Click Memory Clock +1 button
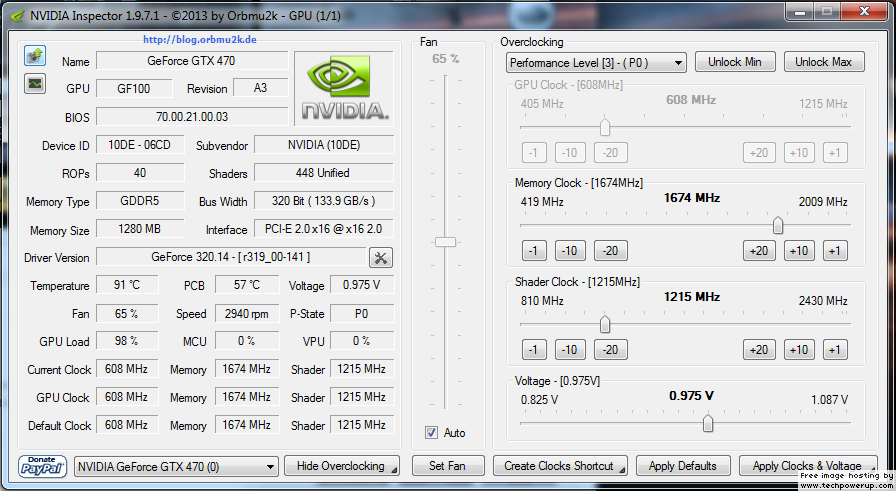 tap(835, 251)
